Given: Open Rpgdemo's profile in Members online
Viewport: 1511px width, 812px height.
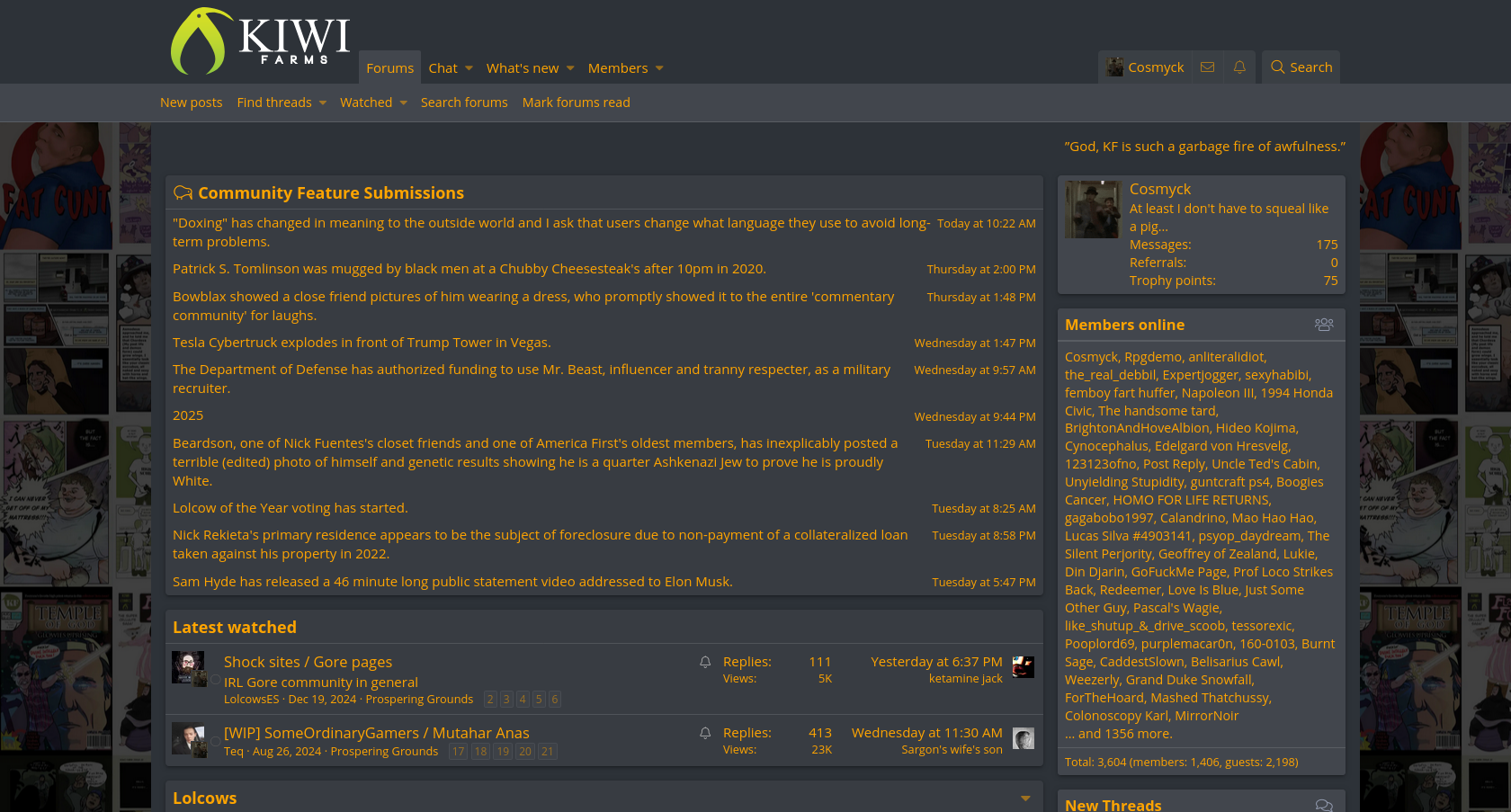Looking at the screenshot, I should (1153, 357).
